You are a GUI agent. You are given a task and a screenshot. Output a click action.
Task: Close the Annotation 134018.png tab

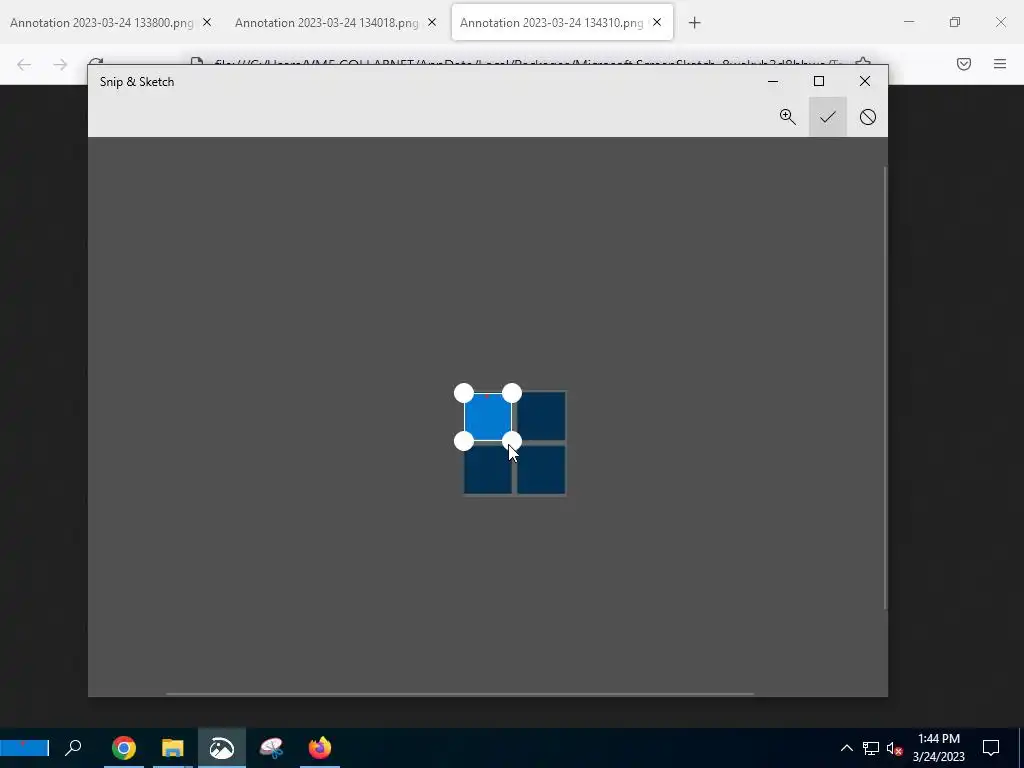tap(432, 22)
